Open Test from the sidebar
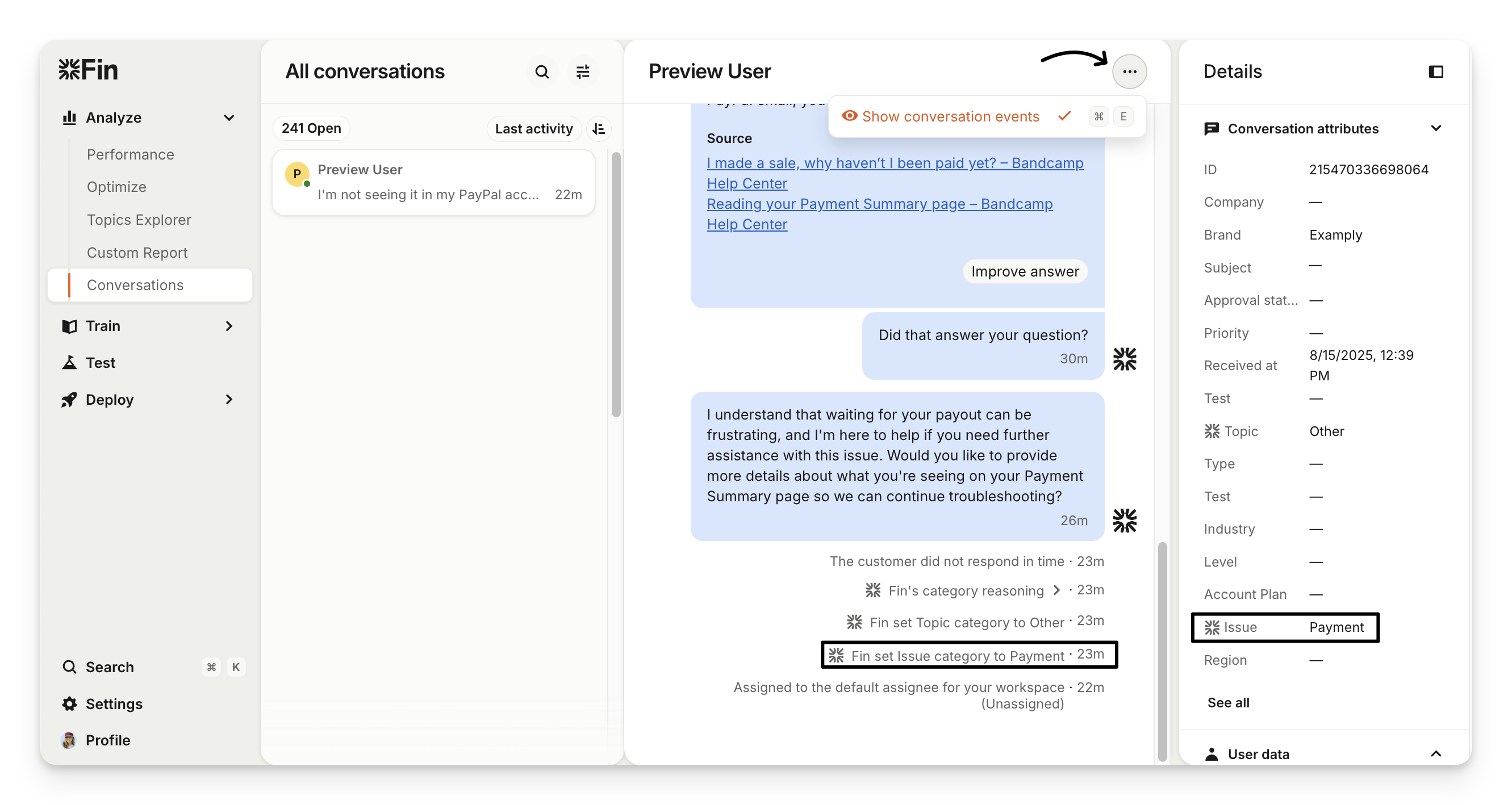This screenshot has width=1512, height=805. click(x=101, y=363)
